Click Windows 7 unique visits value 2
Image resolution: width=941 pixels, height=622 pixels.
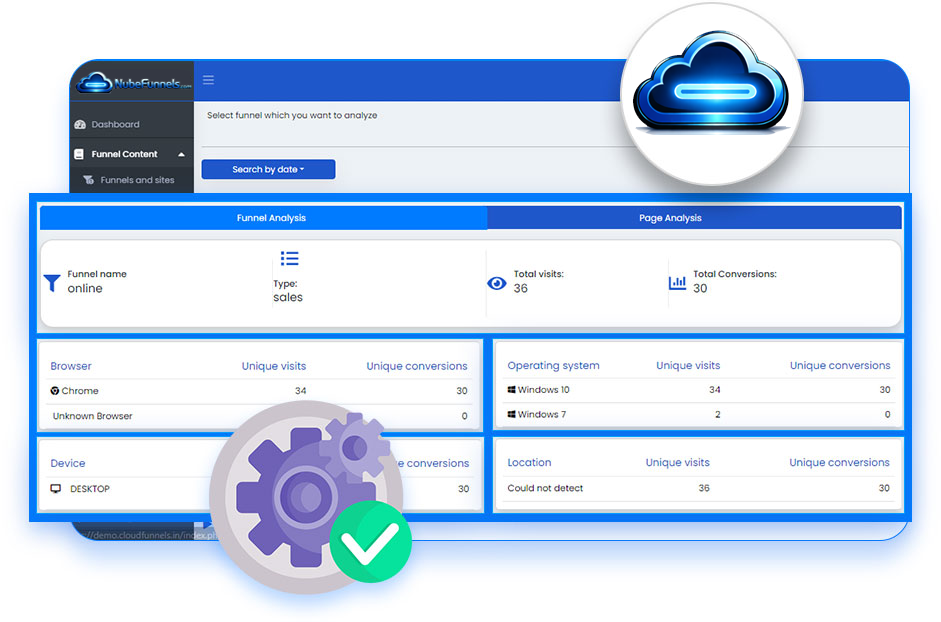pyautogui.click(x=717, y=414)
